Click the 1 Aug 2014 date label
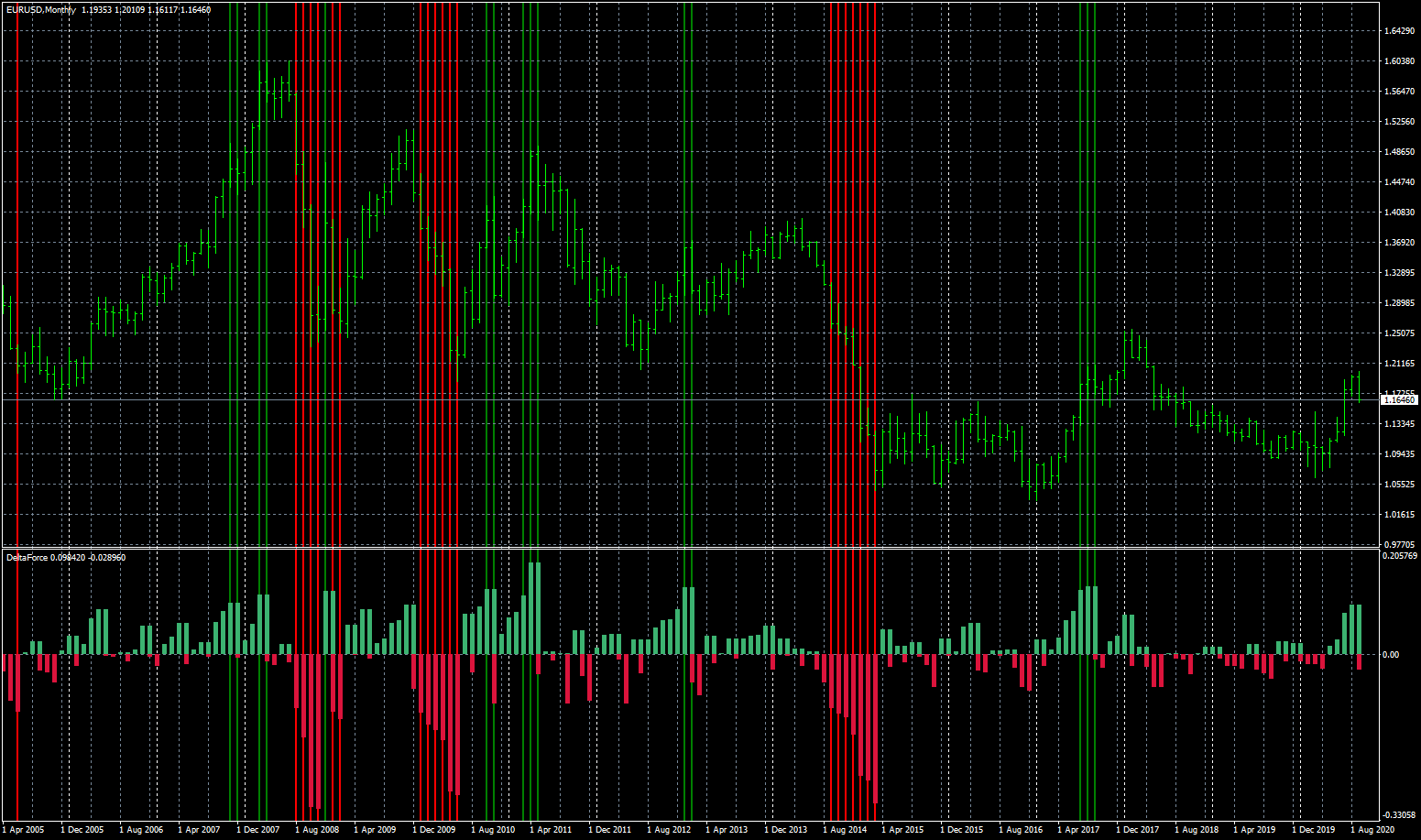 coord(844,830)
